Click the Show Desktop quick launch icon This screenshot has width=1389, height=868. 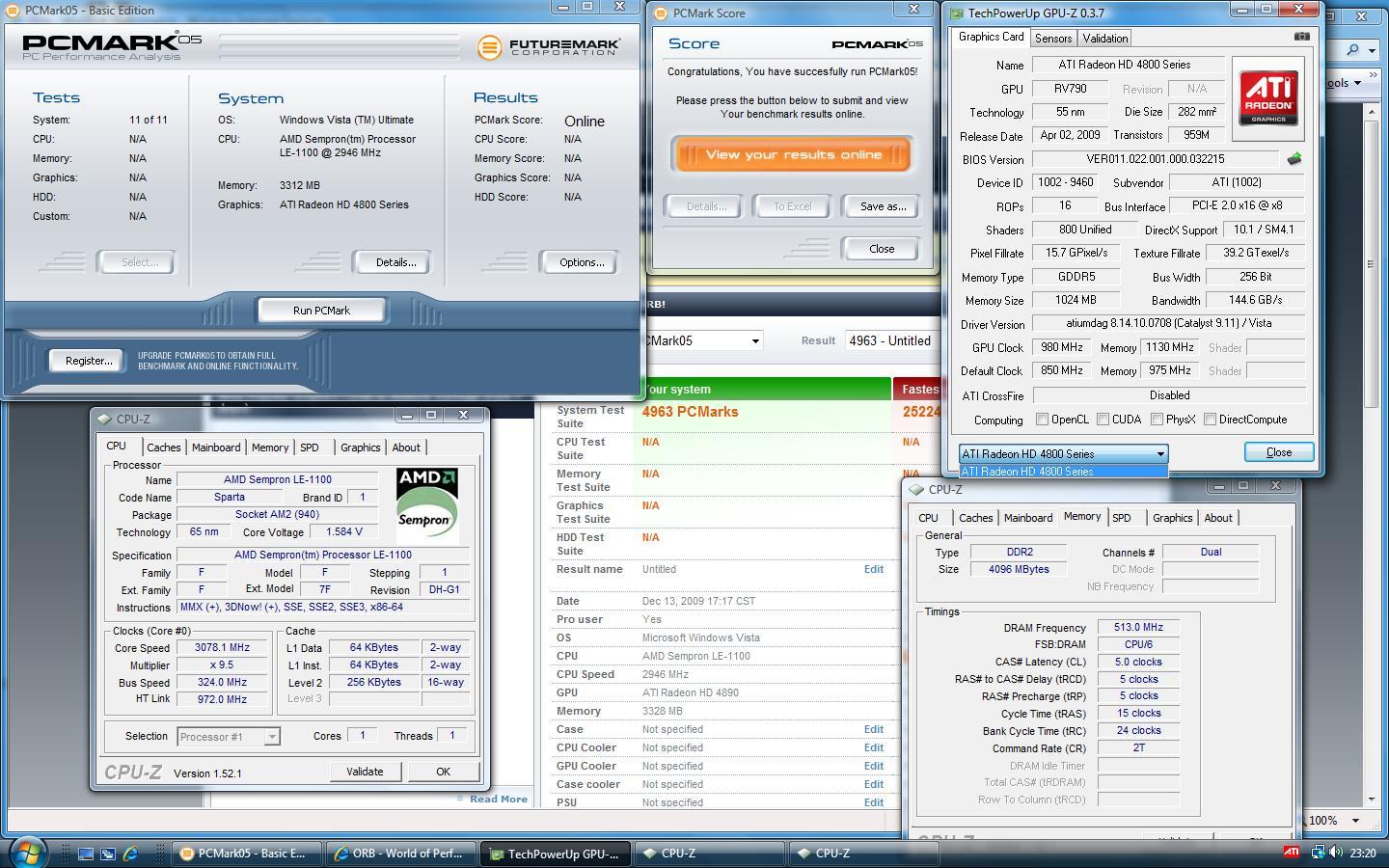pyautogui.click(x=86, y=854)
